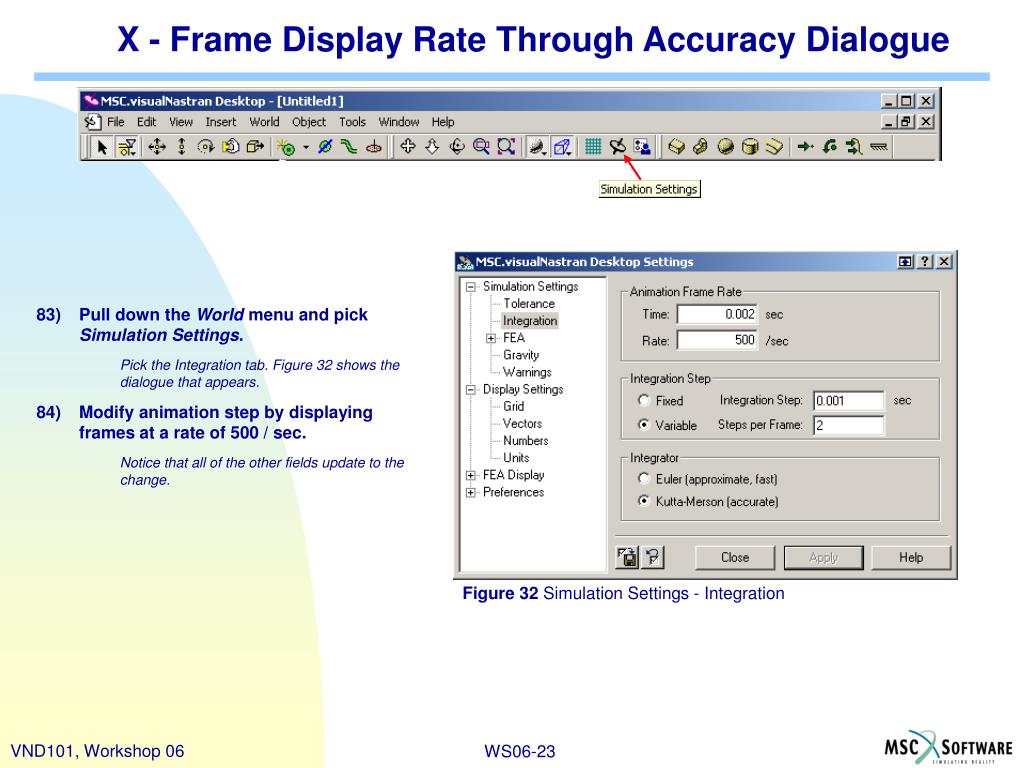The width and height of the screenshot is (1024, 768).
Task: Collapse the Simulation Settings tree node
Action: (x=470, y=287)
